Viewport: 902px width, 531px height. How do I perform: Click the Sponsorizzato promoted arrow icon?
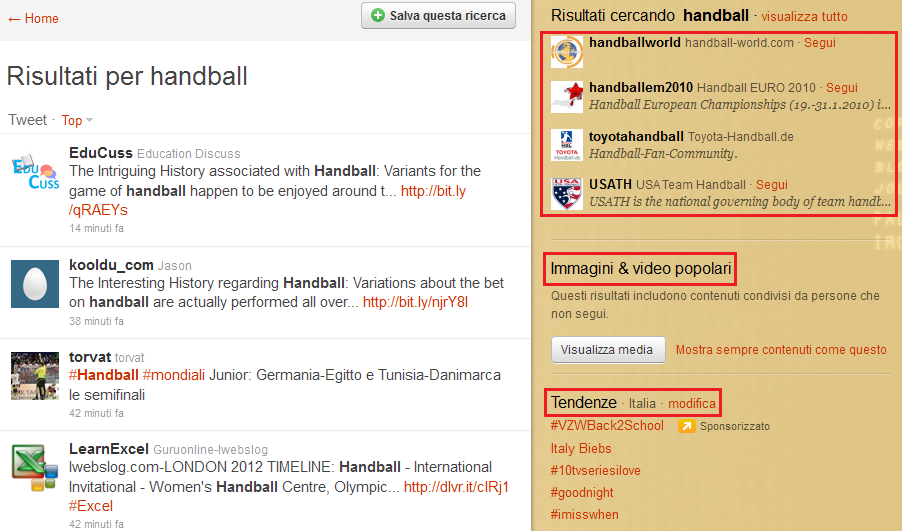686,426
